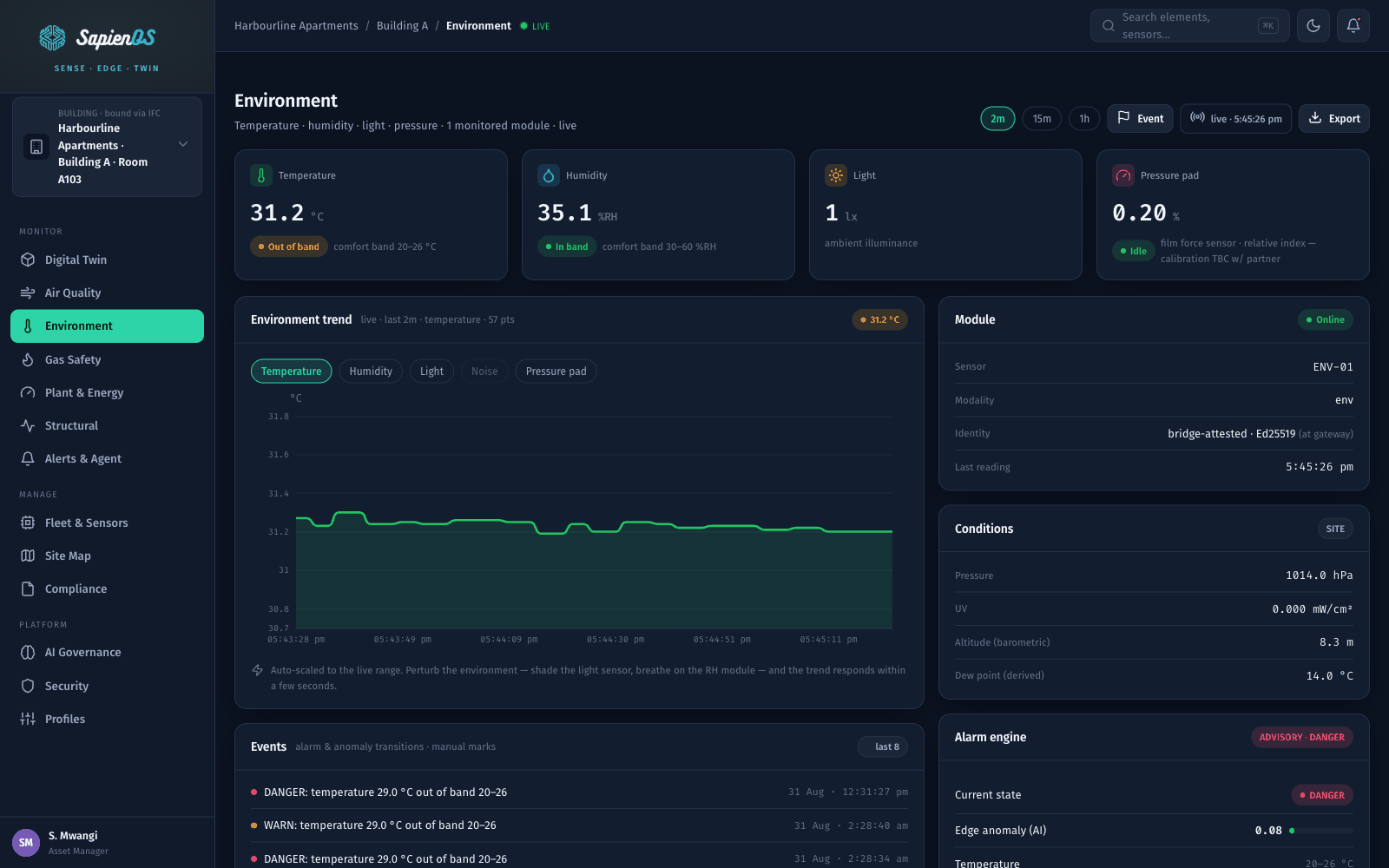Click the 31.2 °C badge in trend header
The height and width of the screenshot is (868, 1389).
point(879,319)
